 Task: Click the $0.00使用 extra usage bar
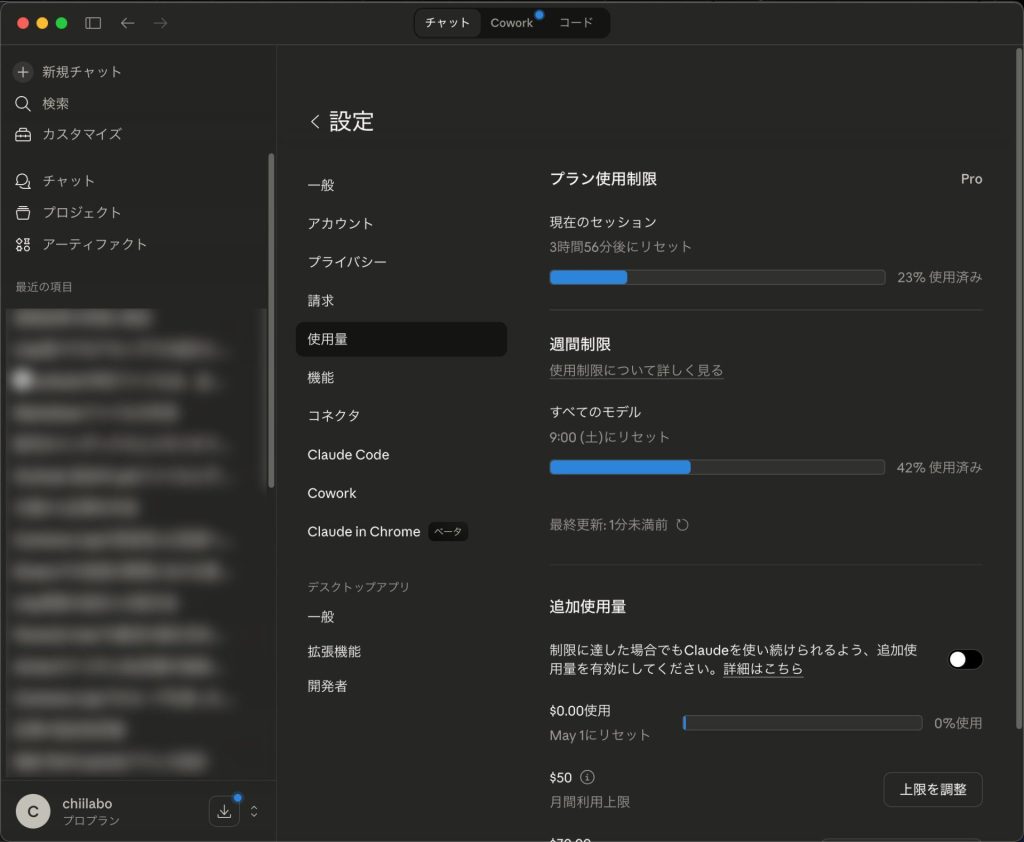[802, 722]
